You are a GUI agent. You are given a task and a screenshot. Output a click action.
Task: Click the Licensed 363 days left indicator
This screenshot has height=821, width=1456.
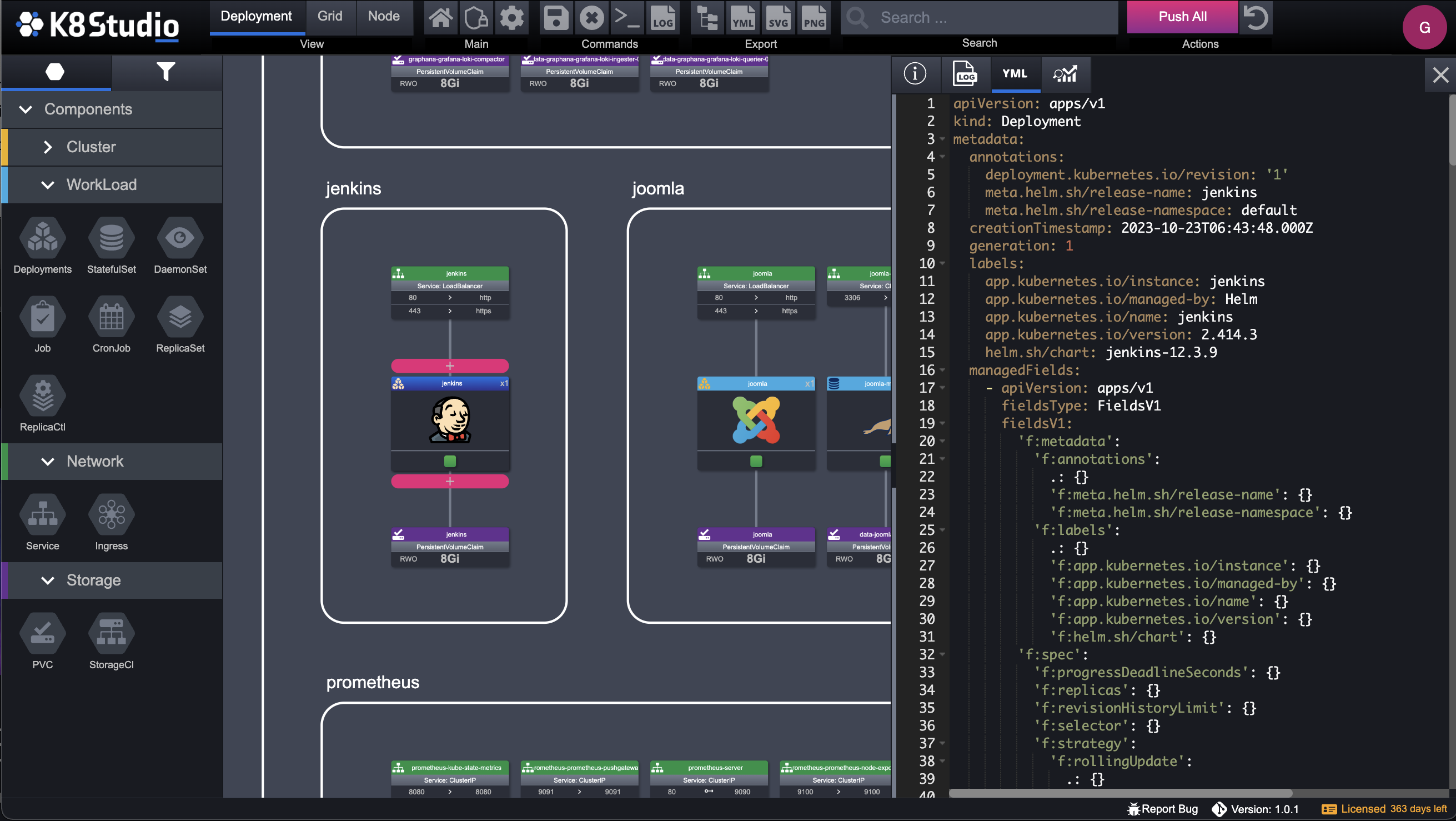click(1385, 809)
